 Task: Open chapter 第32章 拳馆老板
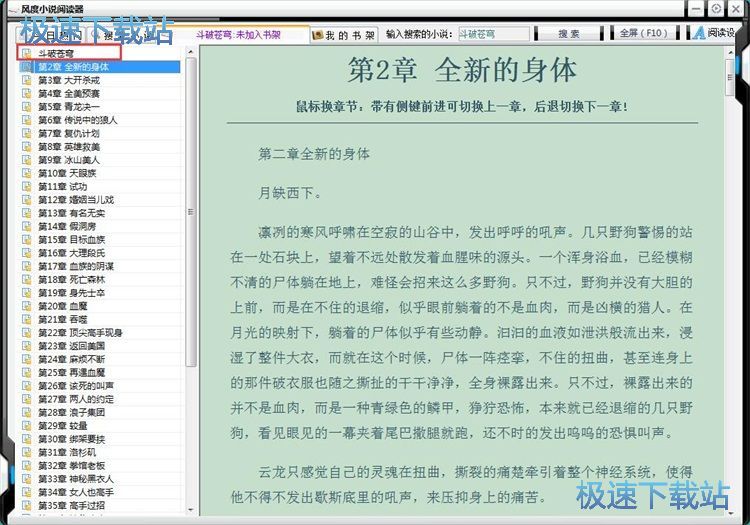tap(71, 466)
